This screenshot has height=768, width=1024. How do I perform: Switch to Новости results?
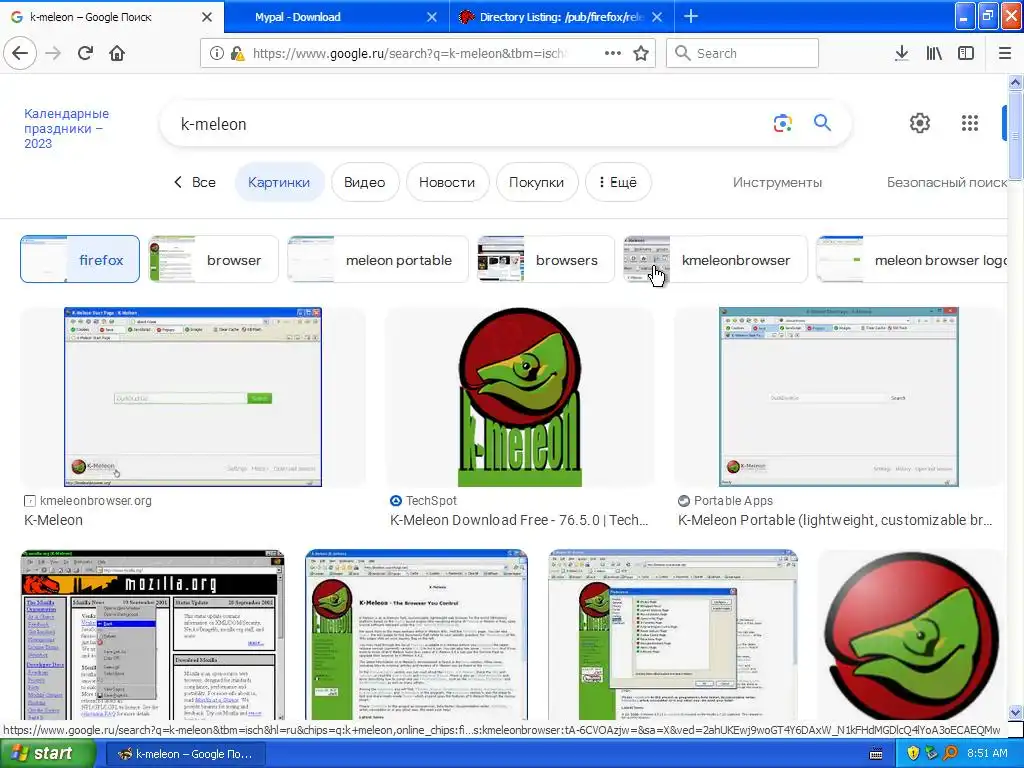[447, 182]
